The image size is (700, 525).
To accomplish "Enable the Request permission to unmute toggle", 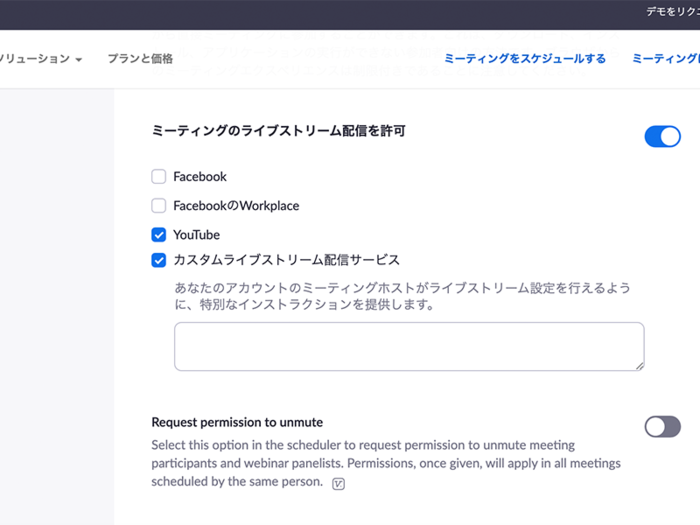I will (662, 427).
